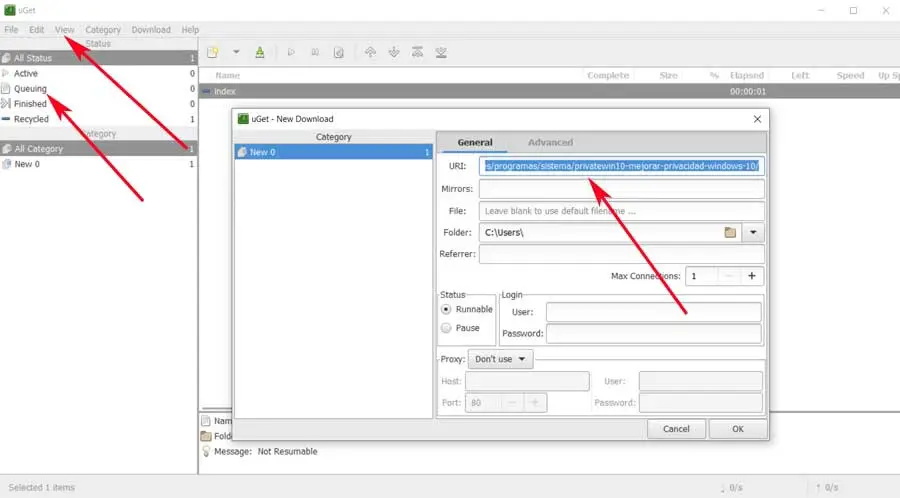The image size is (900, 498).
Task: Click the Speed column header
Action: (850, 75)
